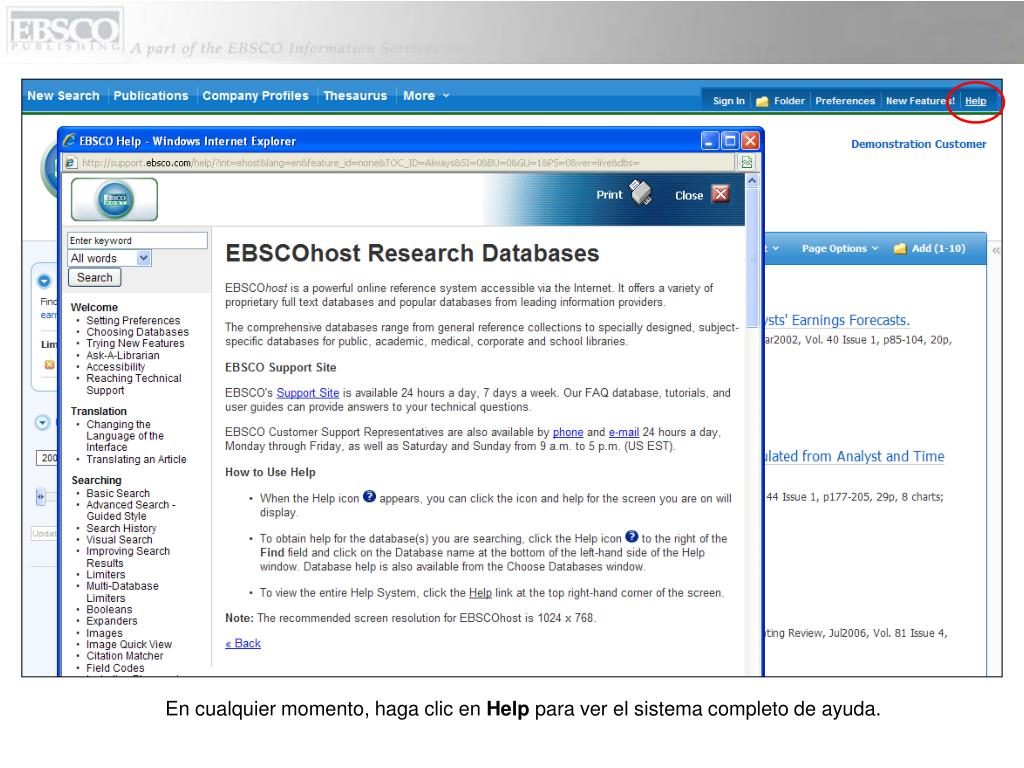Open Basic Search help topic
The height and width of the screenshot is (768, 1024).
pos(118,493)
